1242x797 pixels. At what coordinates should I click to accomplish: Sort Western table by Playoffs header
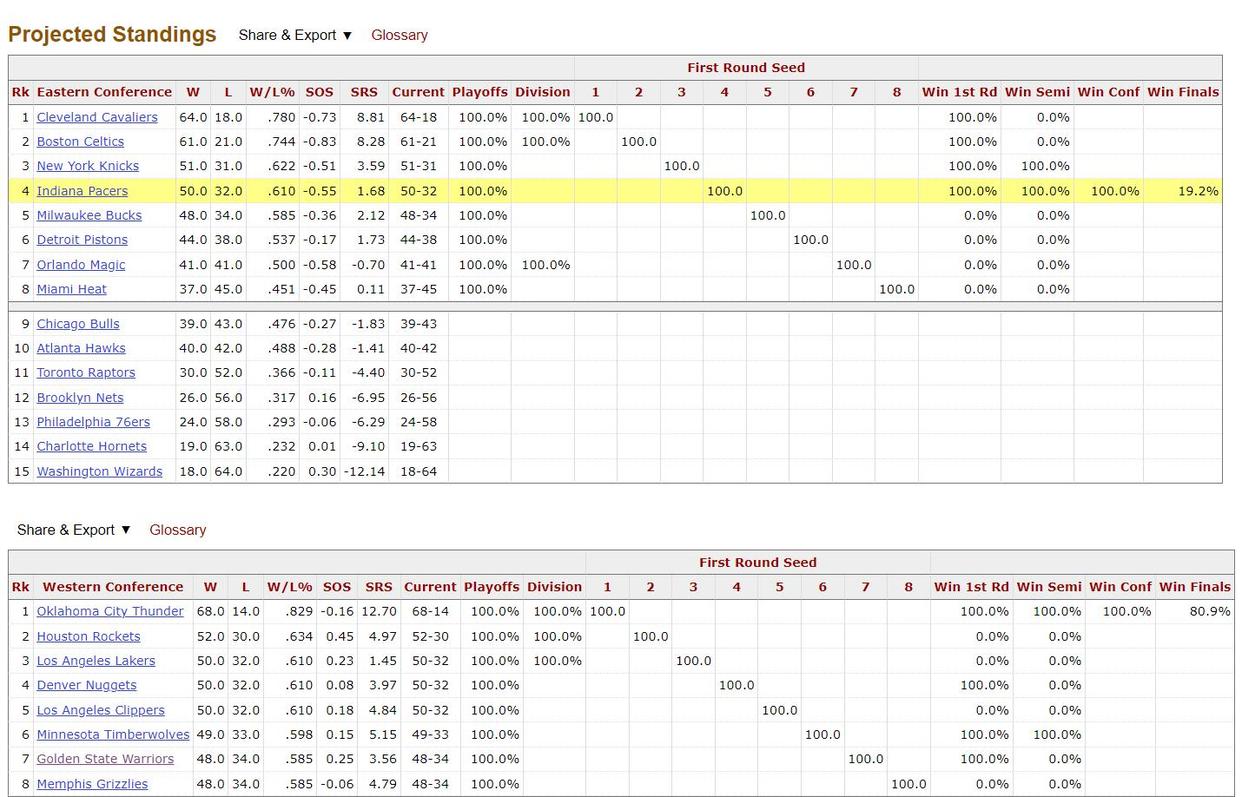492,587
